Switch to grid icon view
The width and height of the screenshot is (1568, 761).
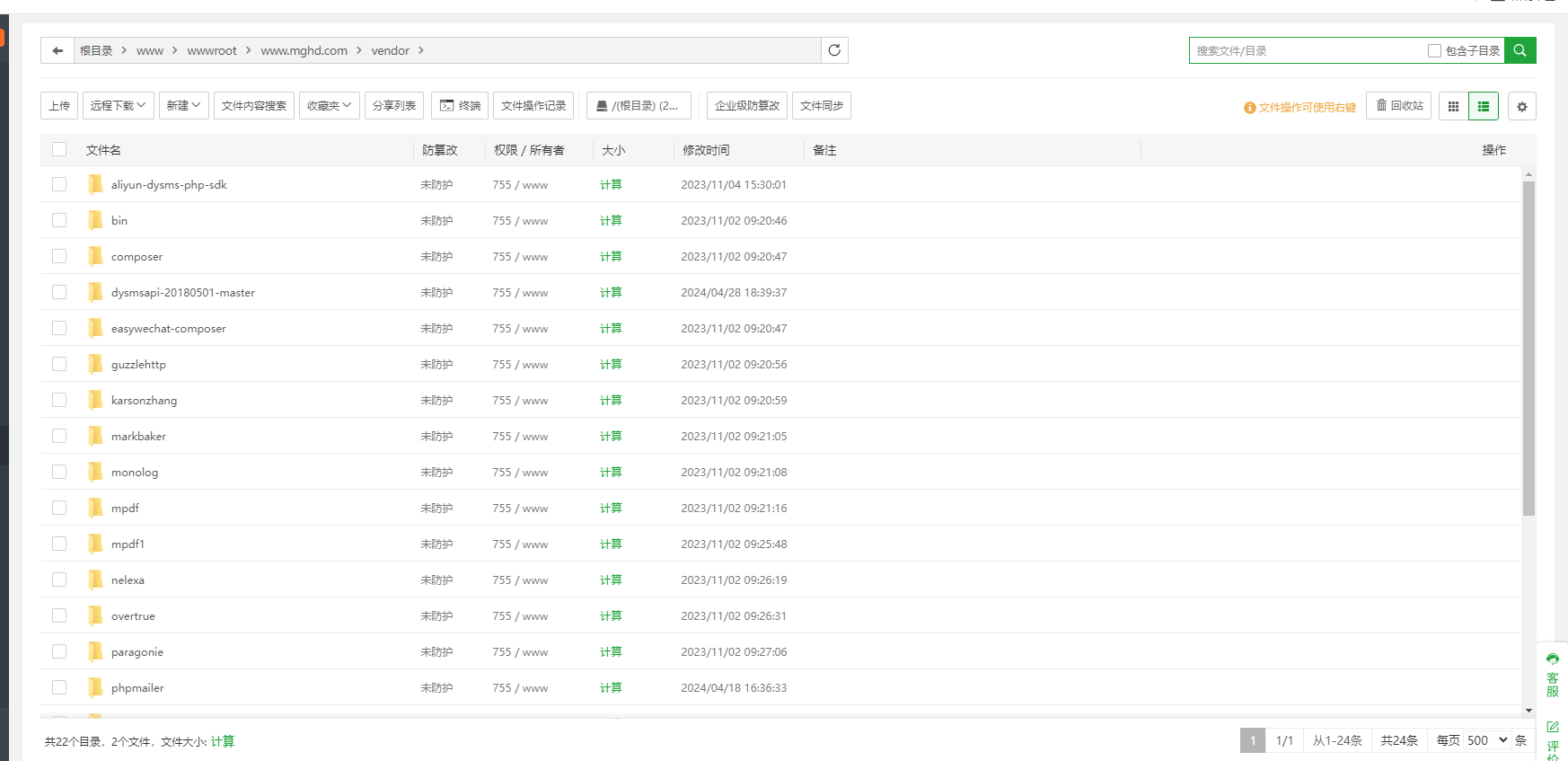[1453, 106]
